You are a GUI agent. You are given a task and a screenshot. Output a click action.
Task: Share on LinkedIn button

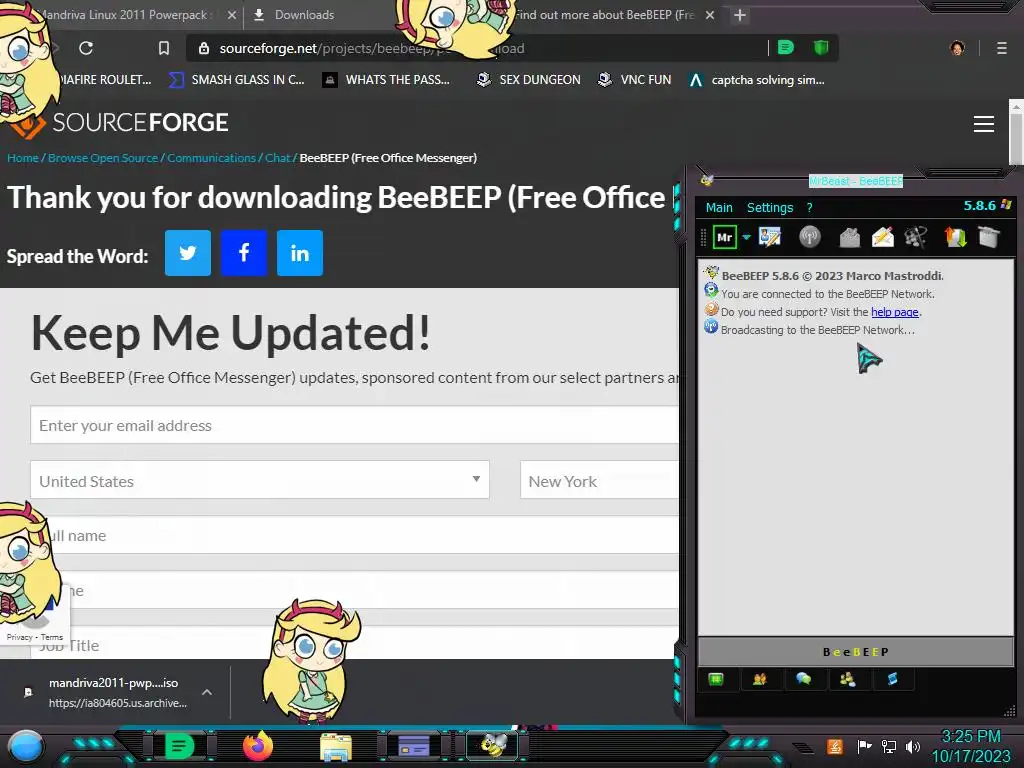pyautogui.click(x=300, y=253)
